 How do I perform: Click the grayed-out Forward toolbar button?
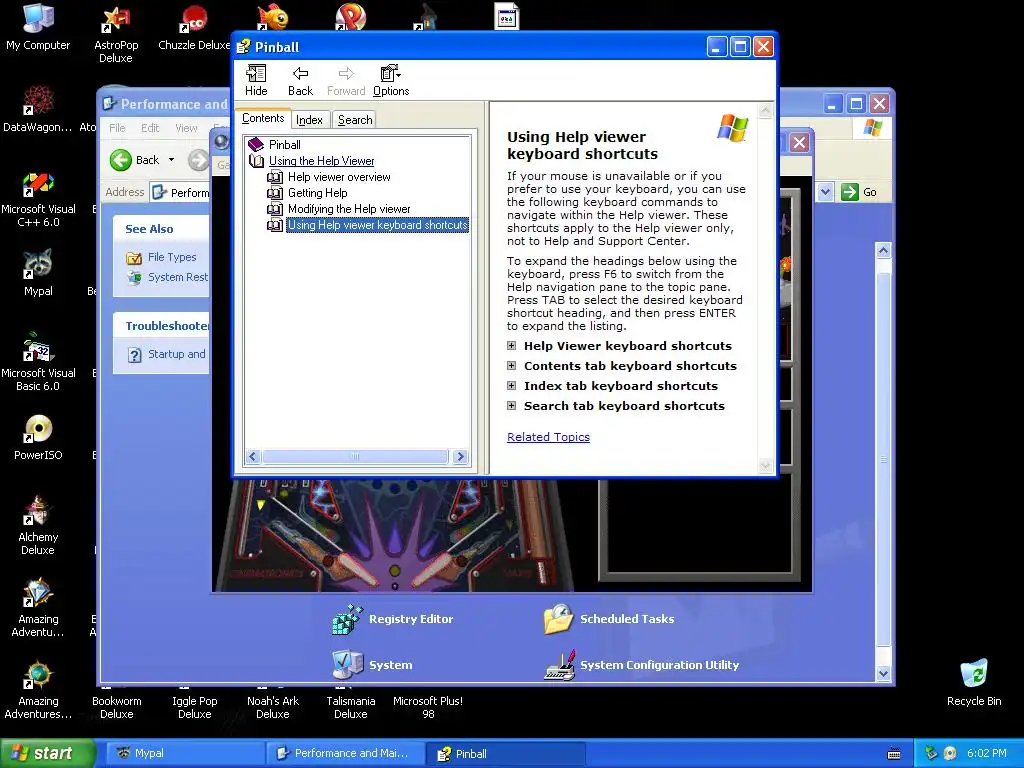(x=346, y=80)
